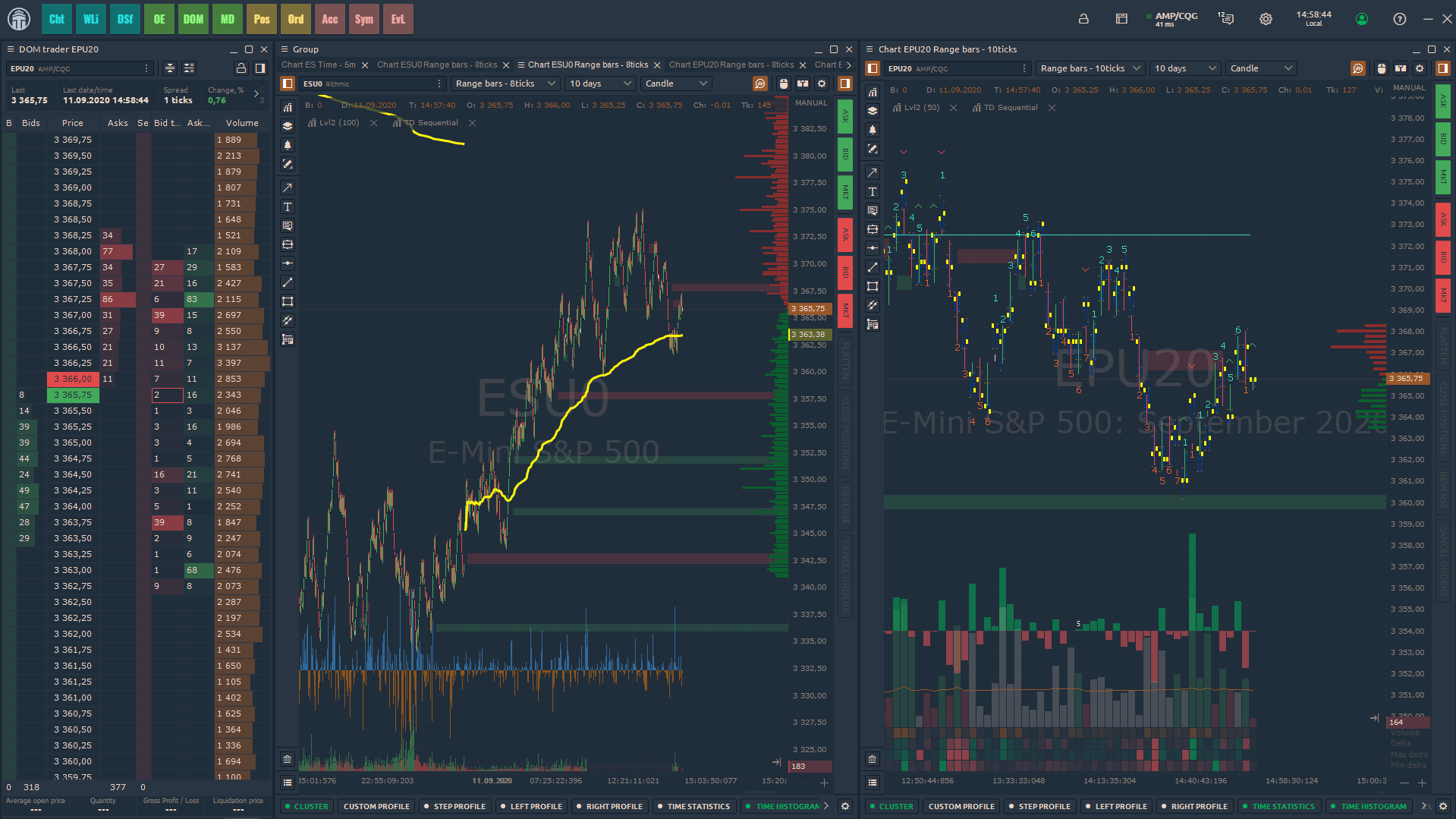The image size is (1456, 819).
Task: Open DOM trader EPU20 symbol options dots
Action: [146, 68]
